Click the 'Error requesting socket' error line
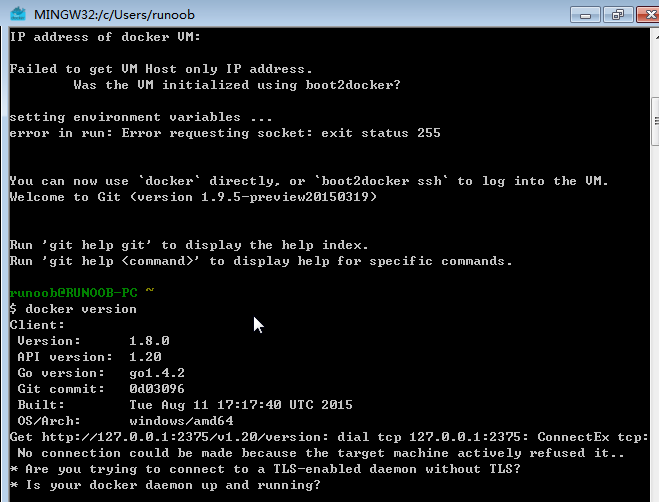 [x=225, y=133]
